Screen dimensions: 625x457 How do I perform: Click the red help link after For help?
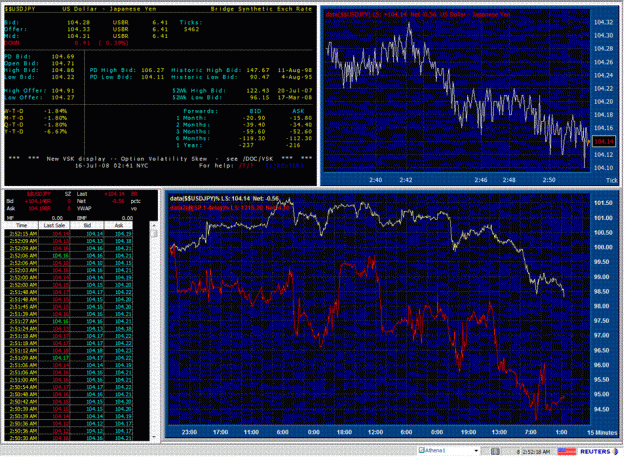click(x=246, y=166)
